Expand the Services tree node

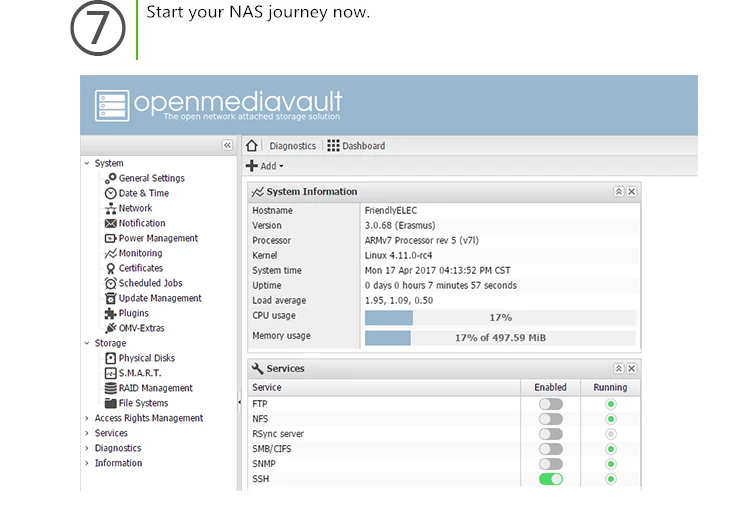(x=87, y=433)
